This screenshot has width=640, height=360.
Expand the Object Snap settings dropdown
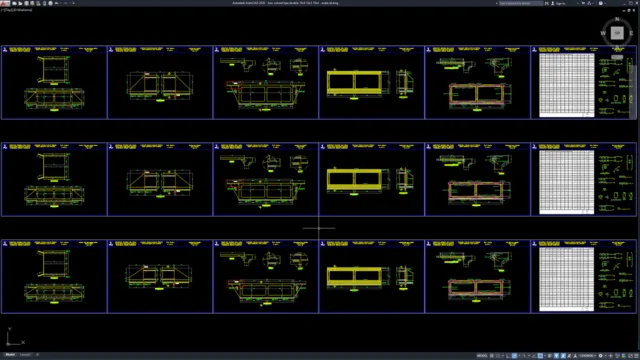pyautogui.click(x=545, y=356)
